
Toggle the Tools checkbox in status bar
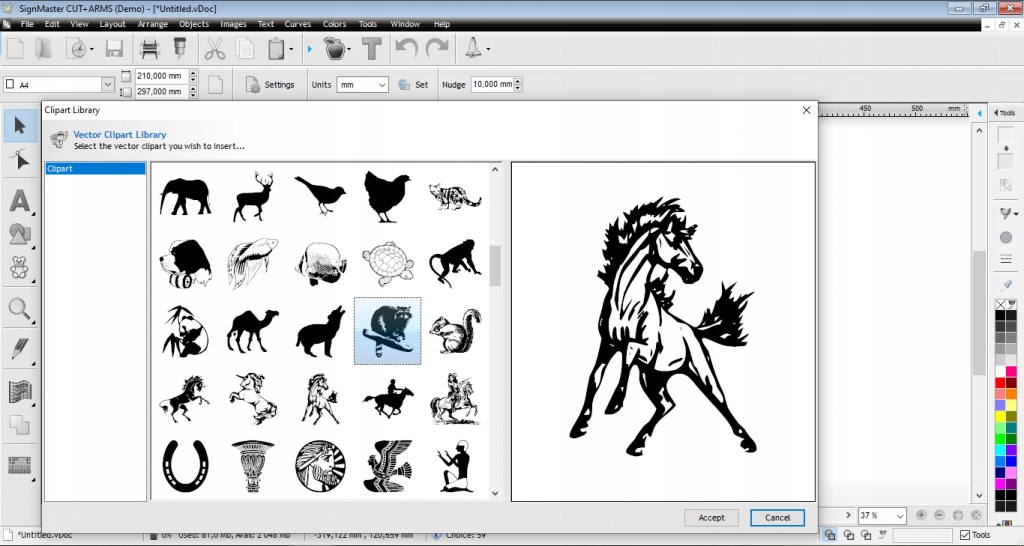click(964, 535)
